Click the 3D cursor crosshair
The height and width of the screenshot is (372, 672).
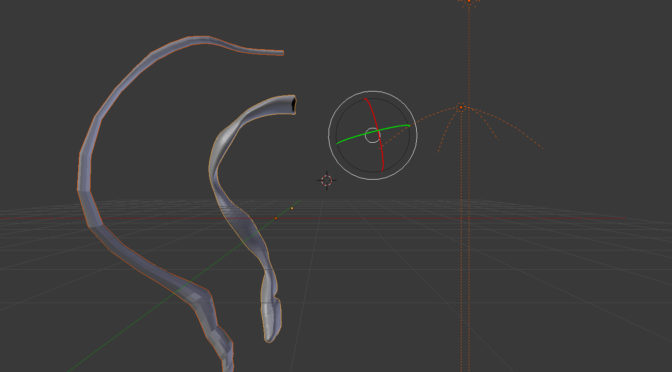[327, 180]
